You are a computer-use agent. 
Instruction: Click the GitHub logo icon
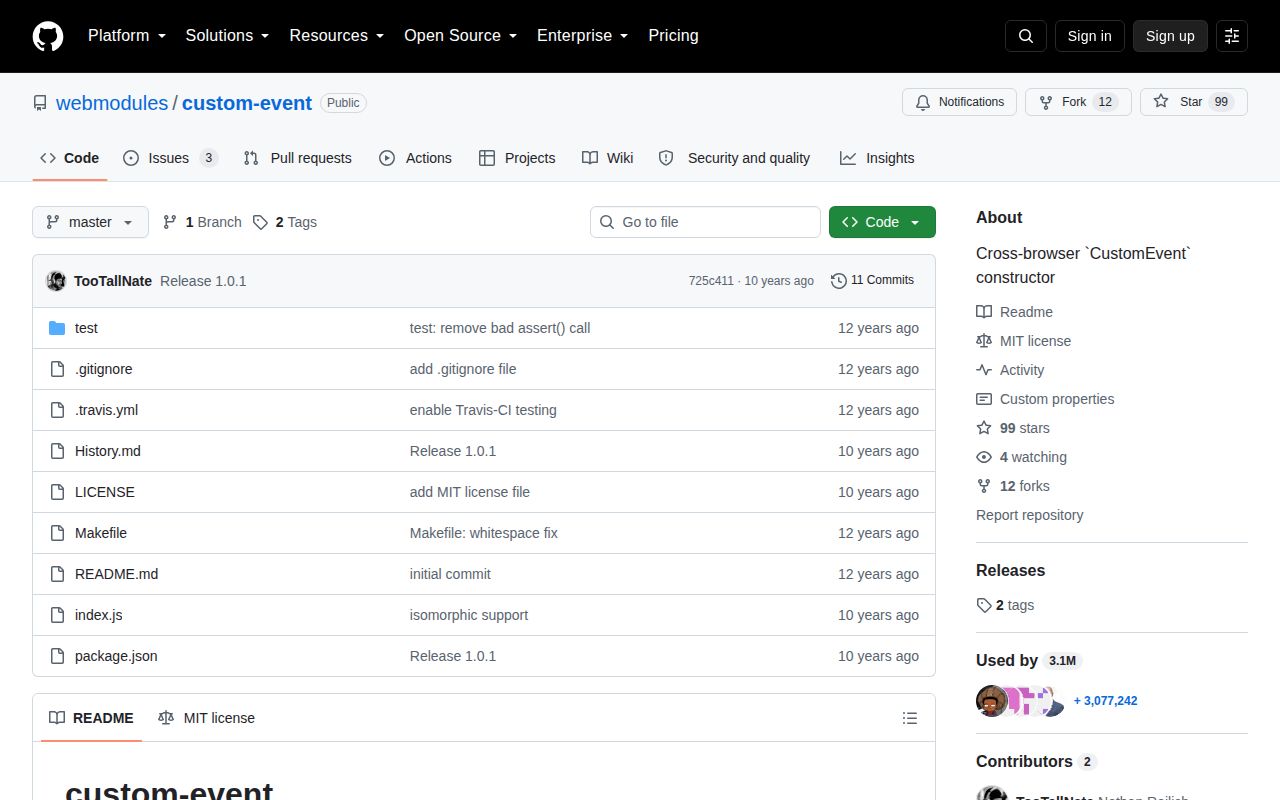tap(48, 36)
